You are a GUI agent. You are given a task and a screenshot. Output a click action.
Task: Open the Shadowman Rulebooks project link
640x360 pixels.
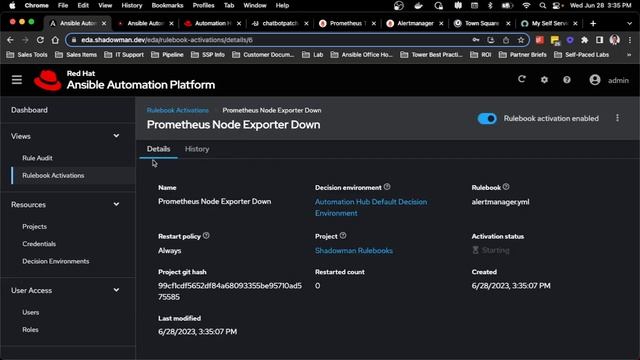(x=353, y=251)
